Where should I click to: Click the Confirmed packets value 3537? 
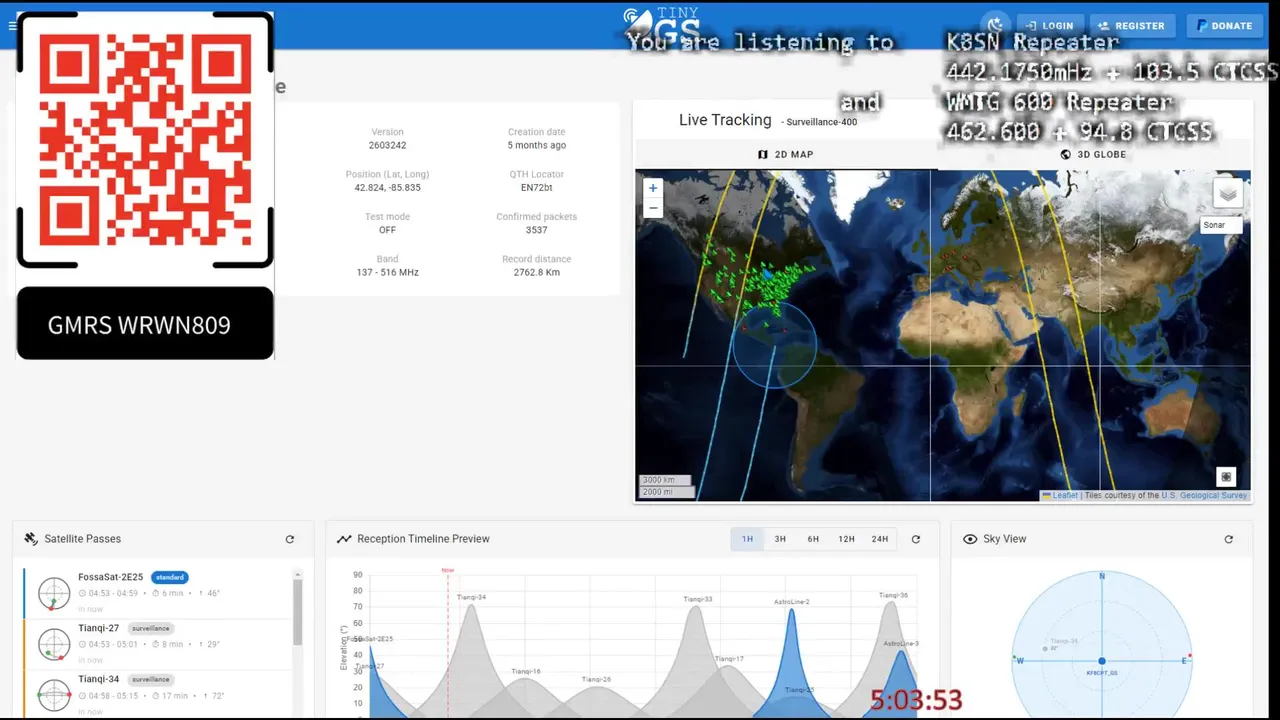pyautogui.click(x=537, y=230)
